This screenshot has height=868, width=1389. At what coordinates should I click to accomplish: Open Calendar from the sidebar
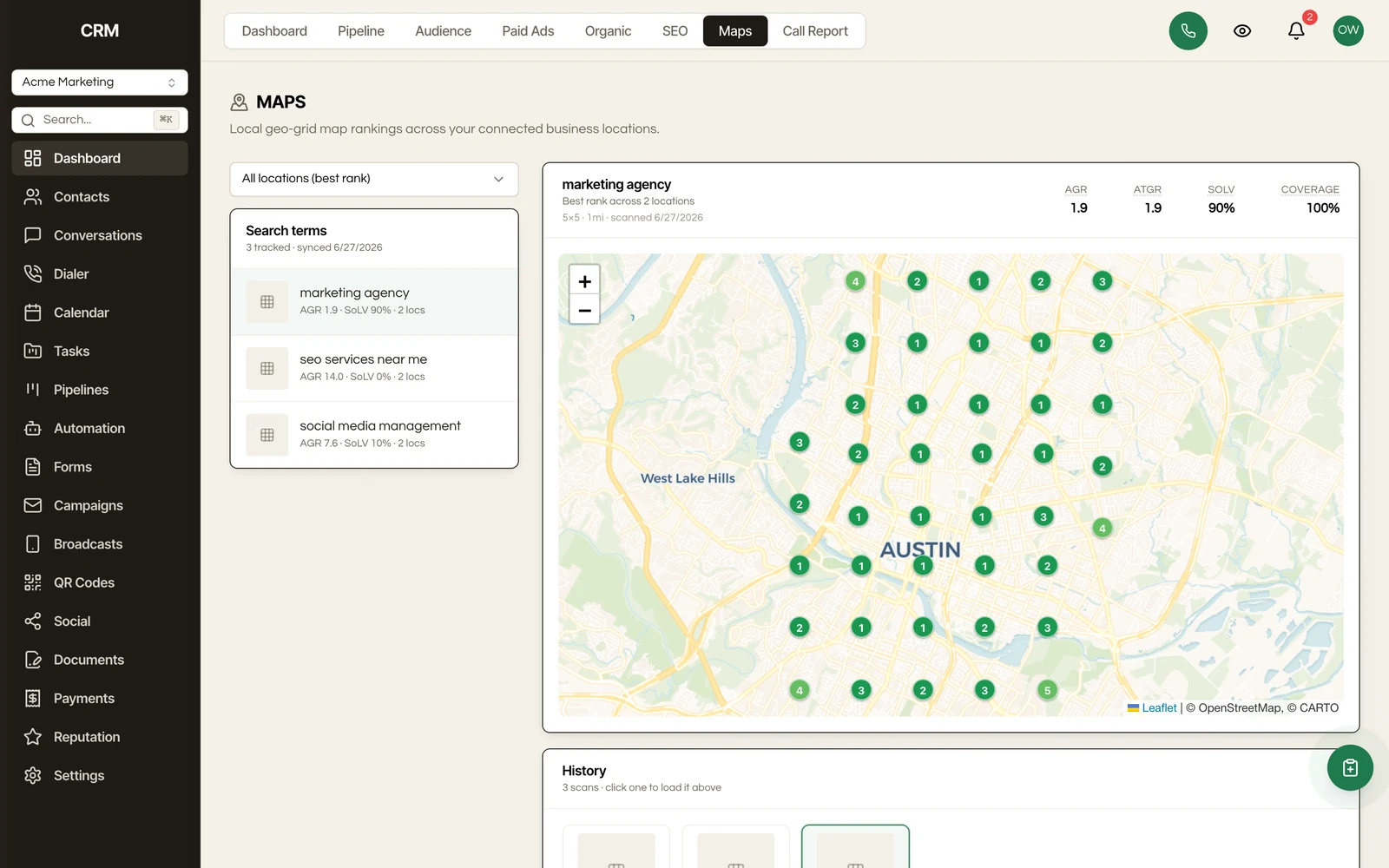pos(100,312)
